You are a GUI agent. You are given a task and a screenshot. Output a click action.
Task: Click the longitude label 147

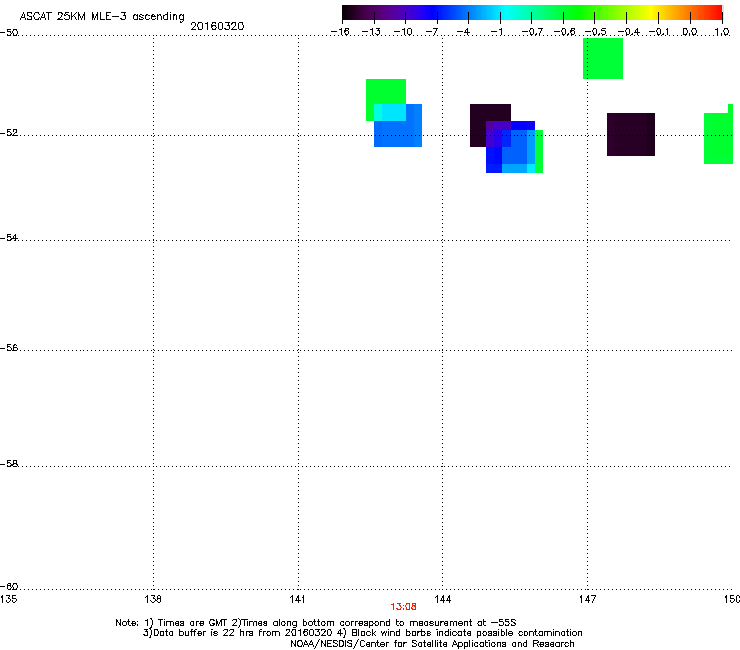point(588,599)
